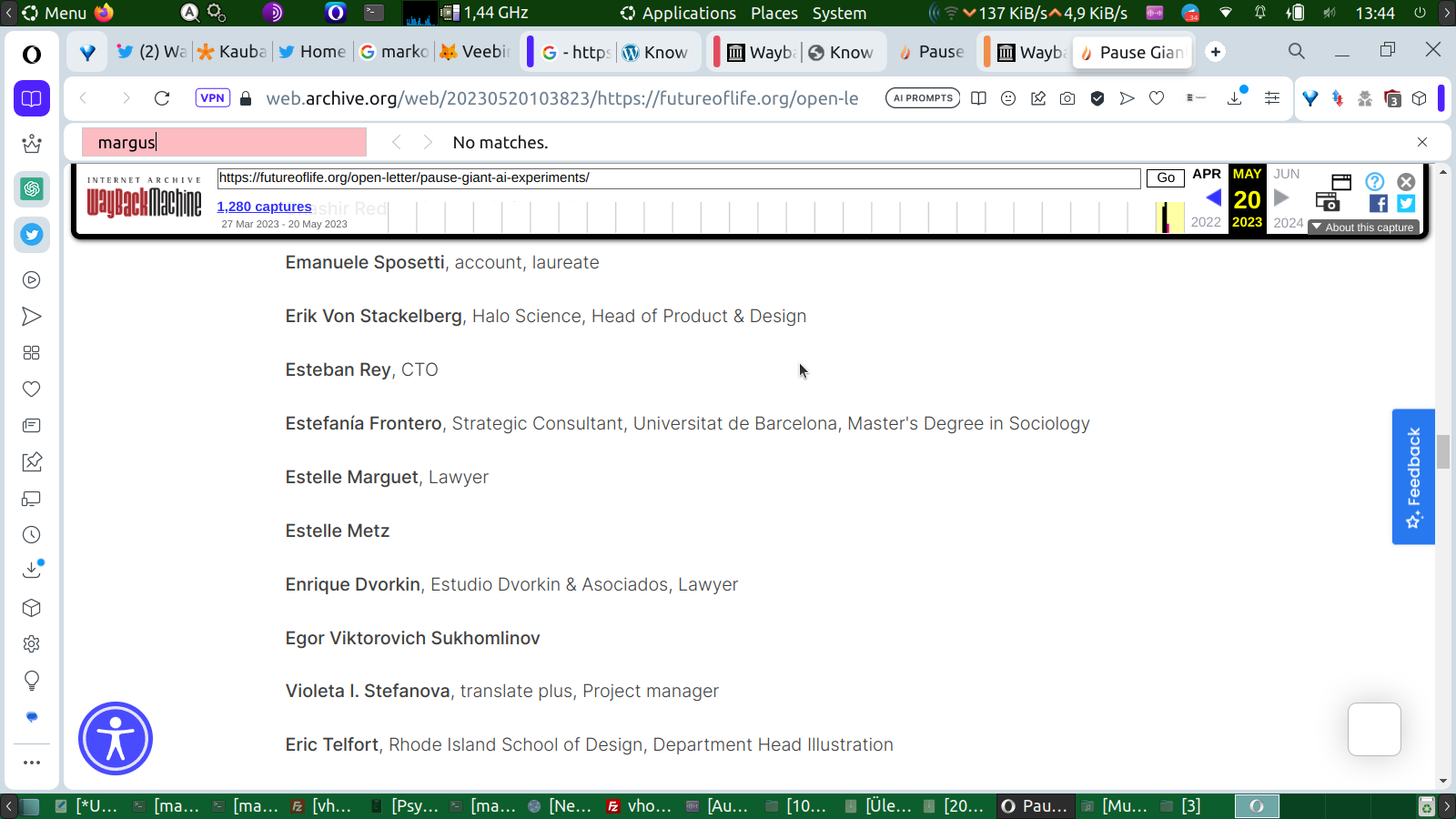Open Twitter in the Opera sidebar

pos(32,235)
